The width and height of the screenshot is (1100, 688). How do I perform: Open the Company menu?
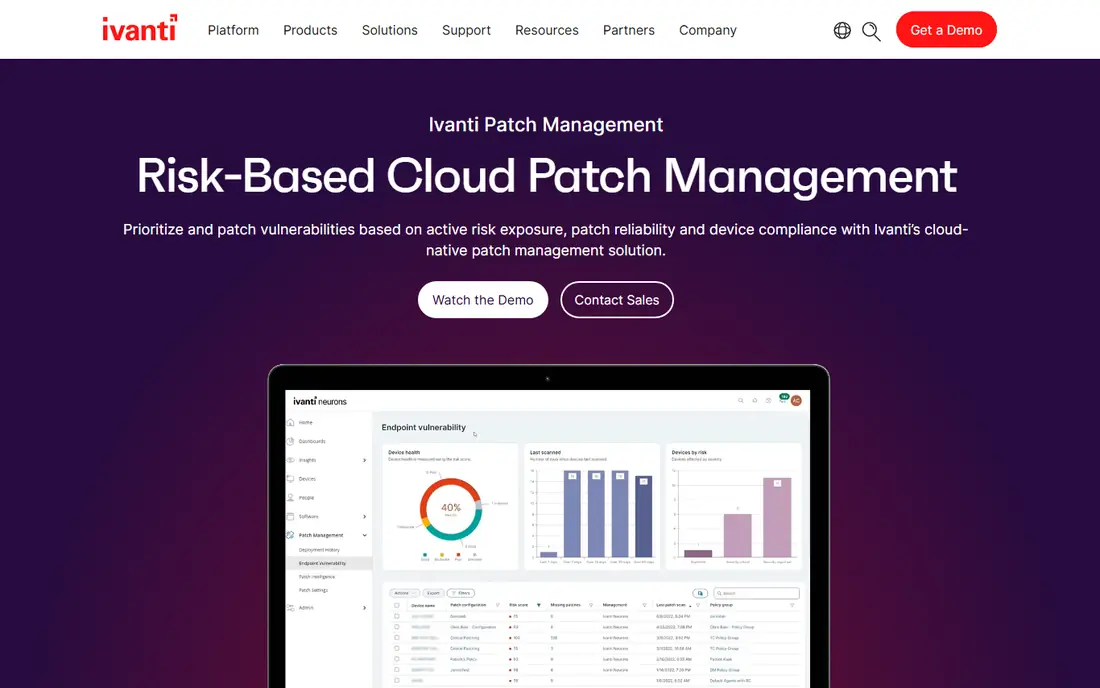pyautogui.click(x=707, y=30)
